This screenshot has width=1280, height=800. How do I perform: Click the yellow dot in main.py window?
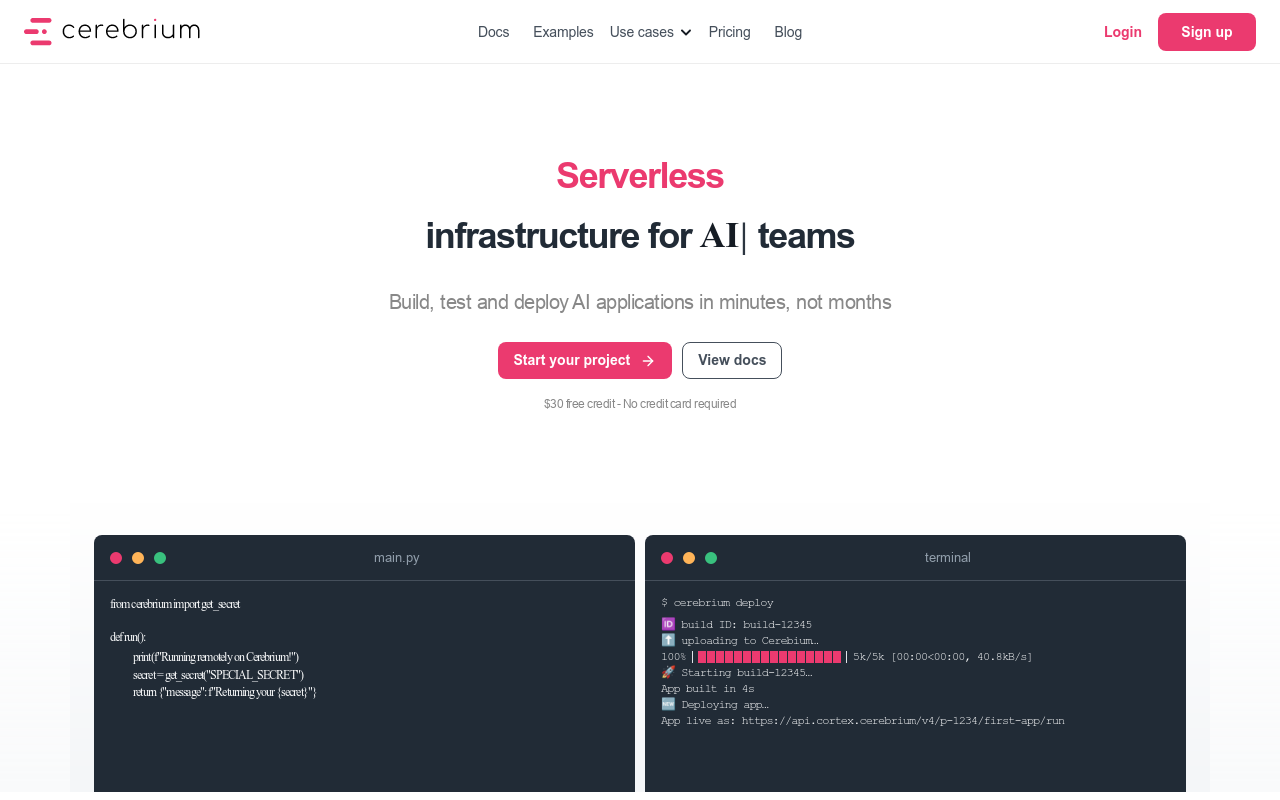click(x=138, y=558)
